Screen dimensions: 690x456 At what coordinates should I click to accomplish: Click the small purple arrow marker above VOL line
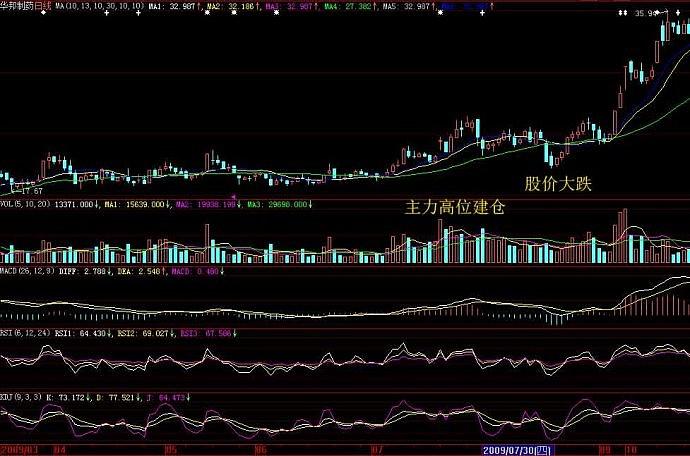click(234, 197)
